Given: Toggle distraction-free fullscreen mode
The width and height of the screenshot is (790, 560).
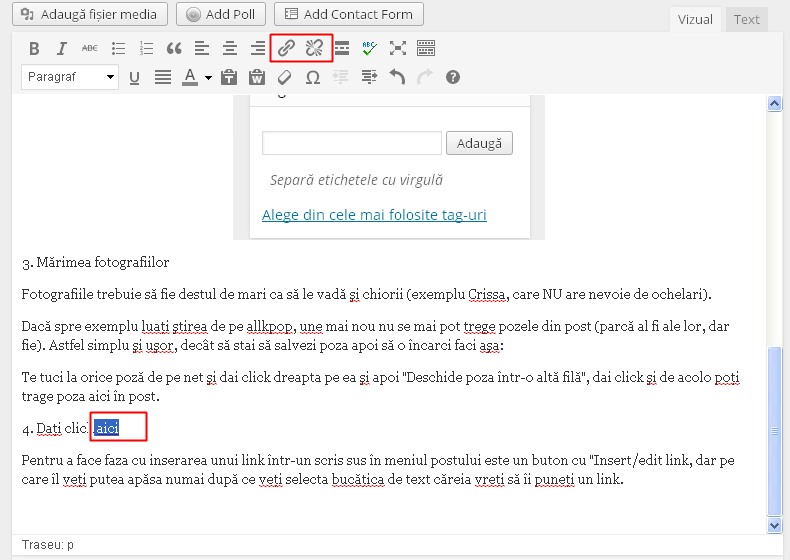Looking at the screenshot, I should click(398, 48).
